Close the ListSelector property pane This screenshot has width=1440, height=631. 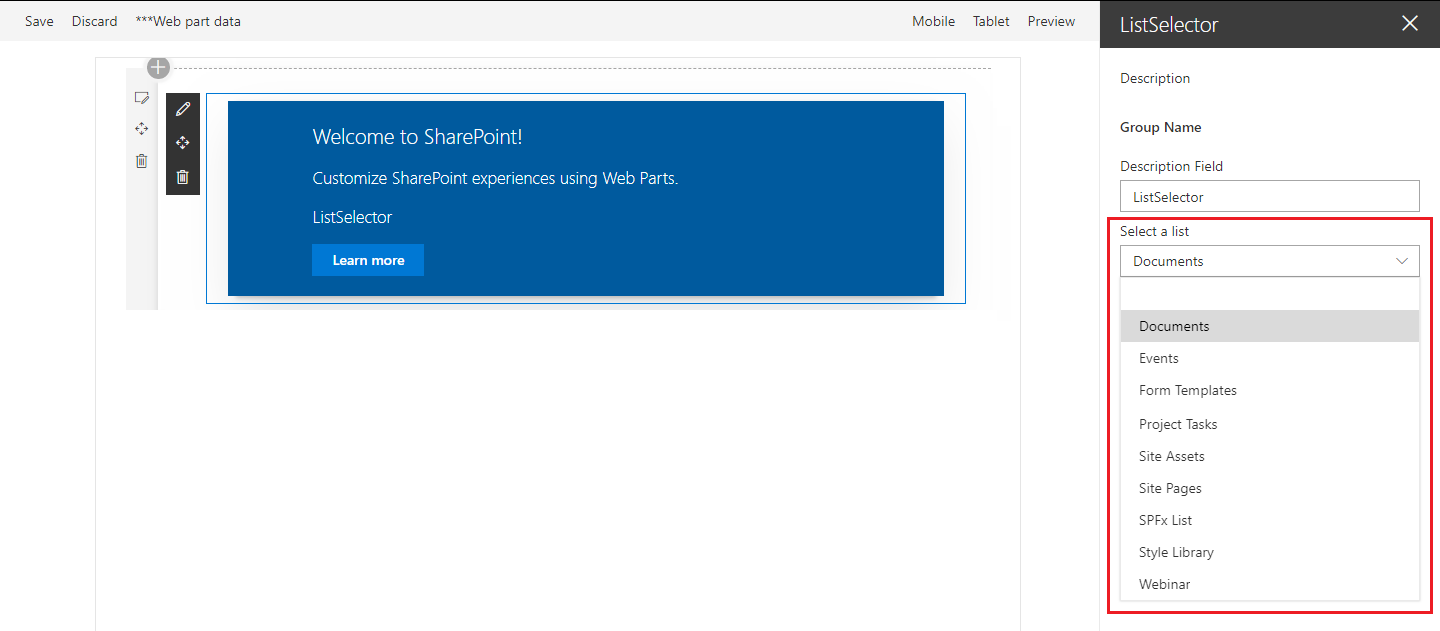click(x=1410, y=24)
